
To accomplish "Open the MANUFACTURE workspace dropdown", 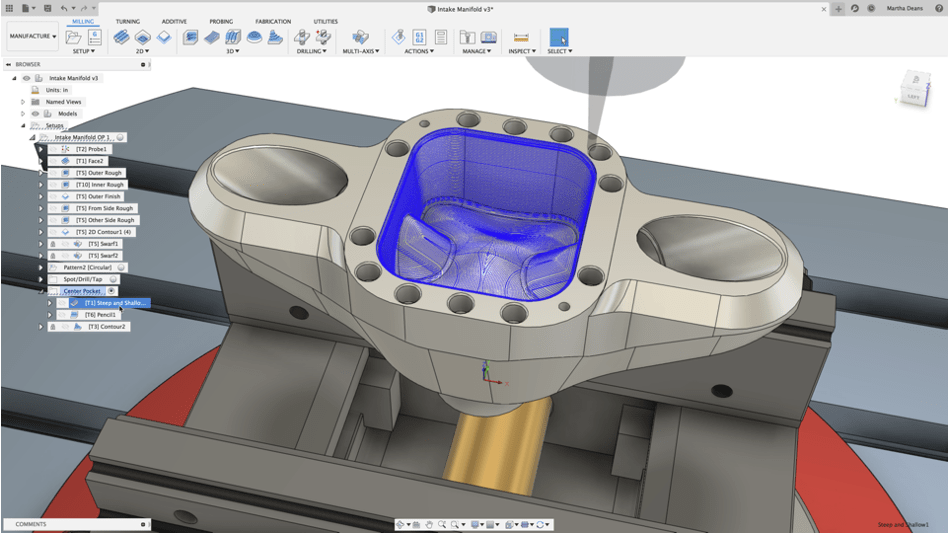I will tap(33, 37).
